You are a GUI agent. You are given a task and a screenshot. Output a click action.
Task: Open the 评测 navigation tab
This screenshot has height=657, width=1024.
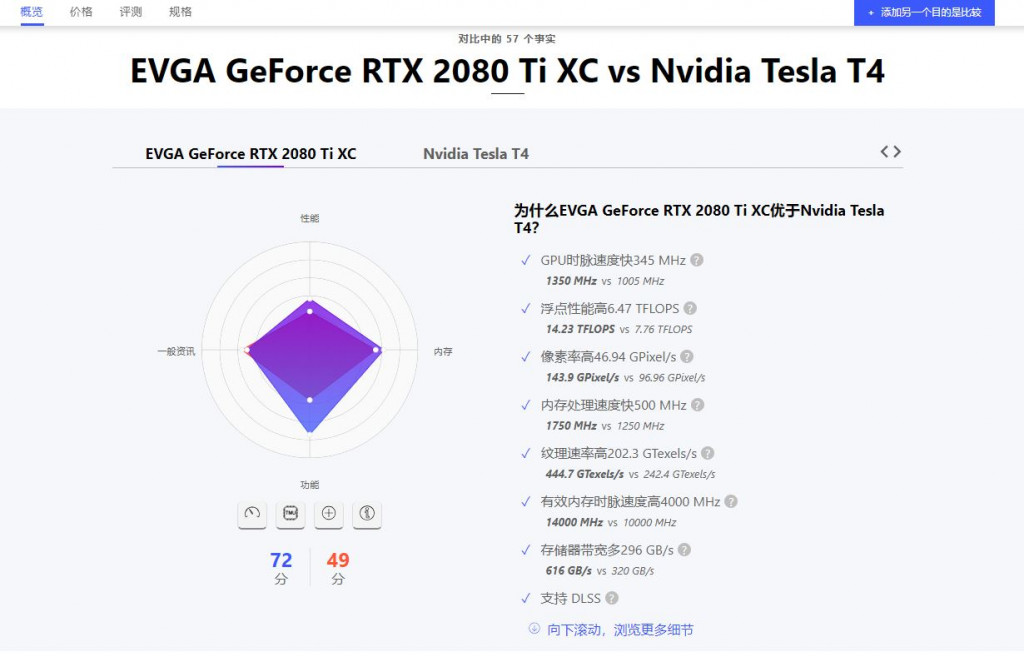[x=131, y=12]
